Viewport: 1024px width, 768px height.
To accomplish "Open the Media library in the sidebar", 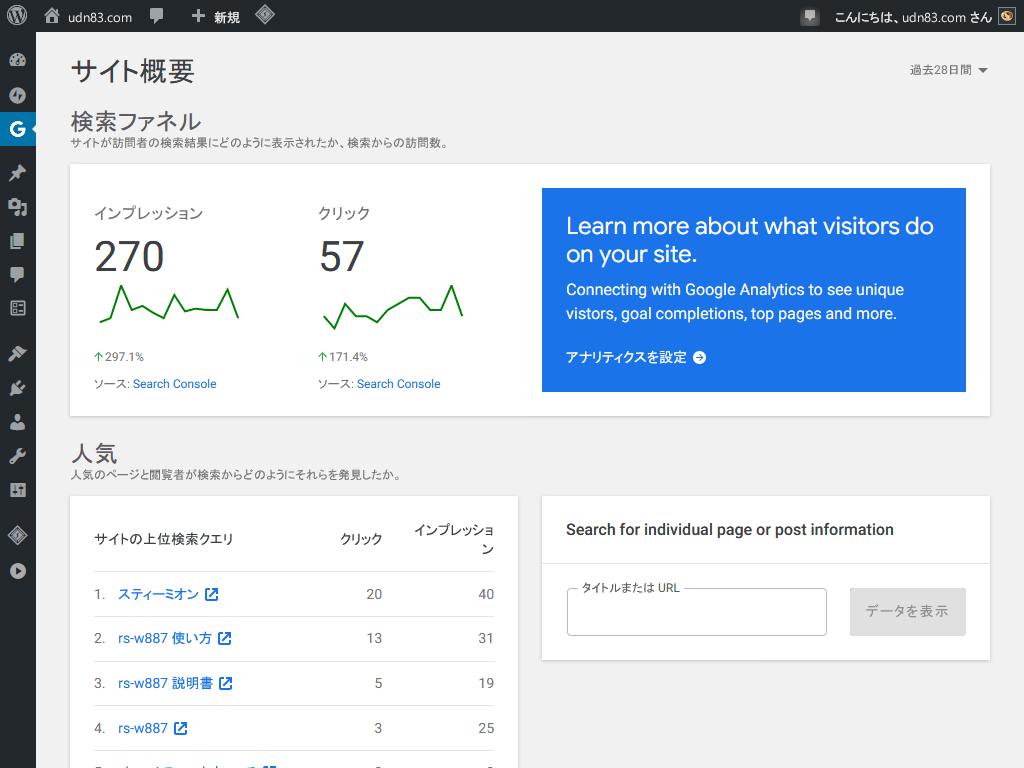I will (x=17, y=207).
